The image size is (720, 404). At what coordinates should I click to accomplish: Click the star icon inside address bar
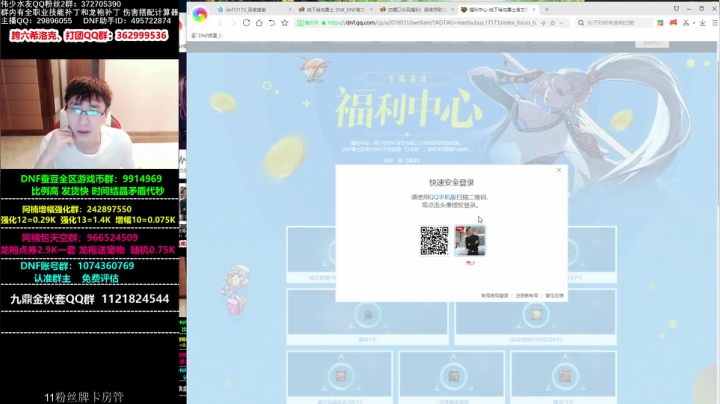pos(552,22)
